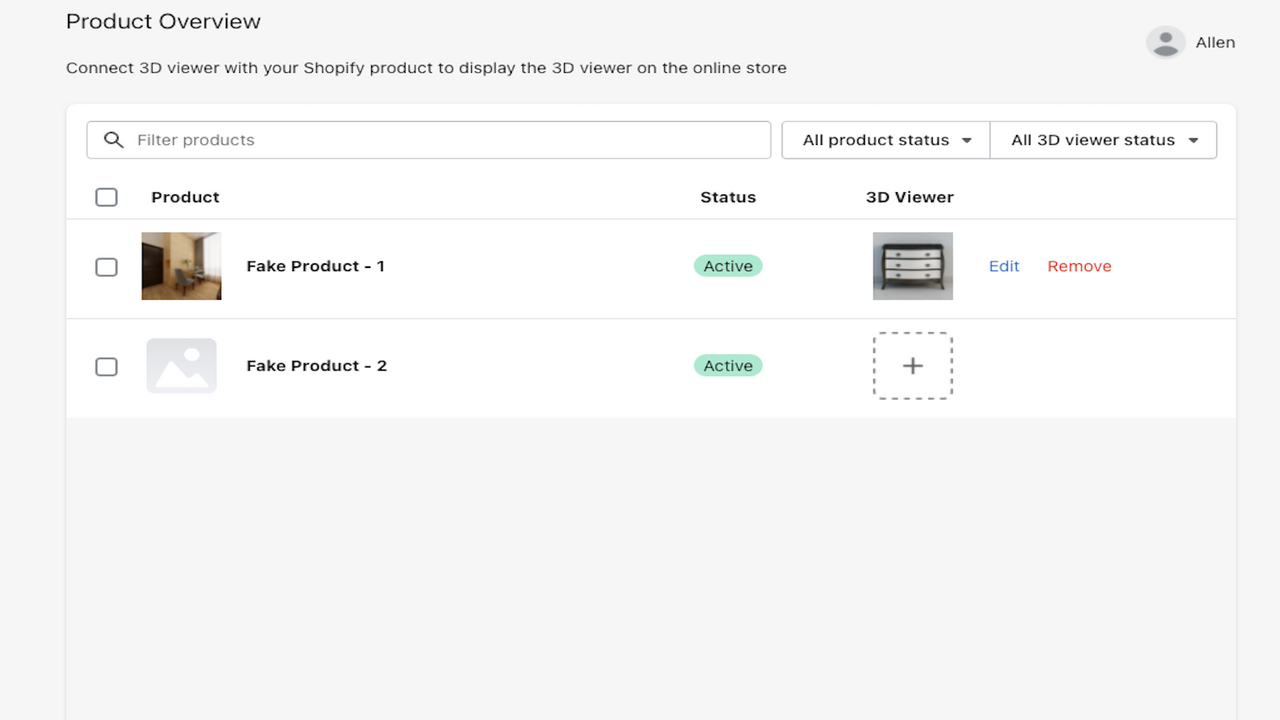Click the Active badge for Fake Product - 2
The width and height of the screenshot is (1280, 720).
[728, 366]
